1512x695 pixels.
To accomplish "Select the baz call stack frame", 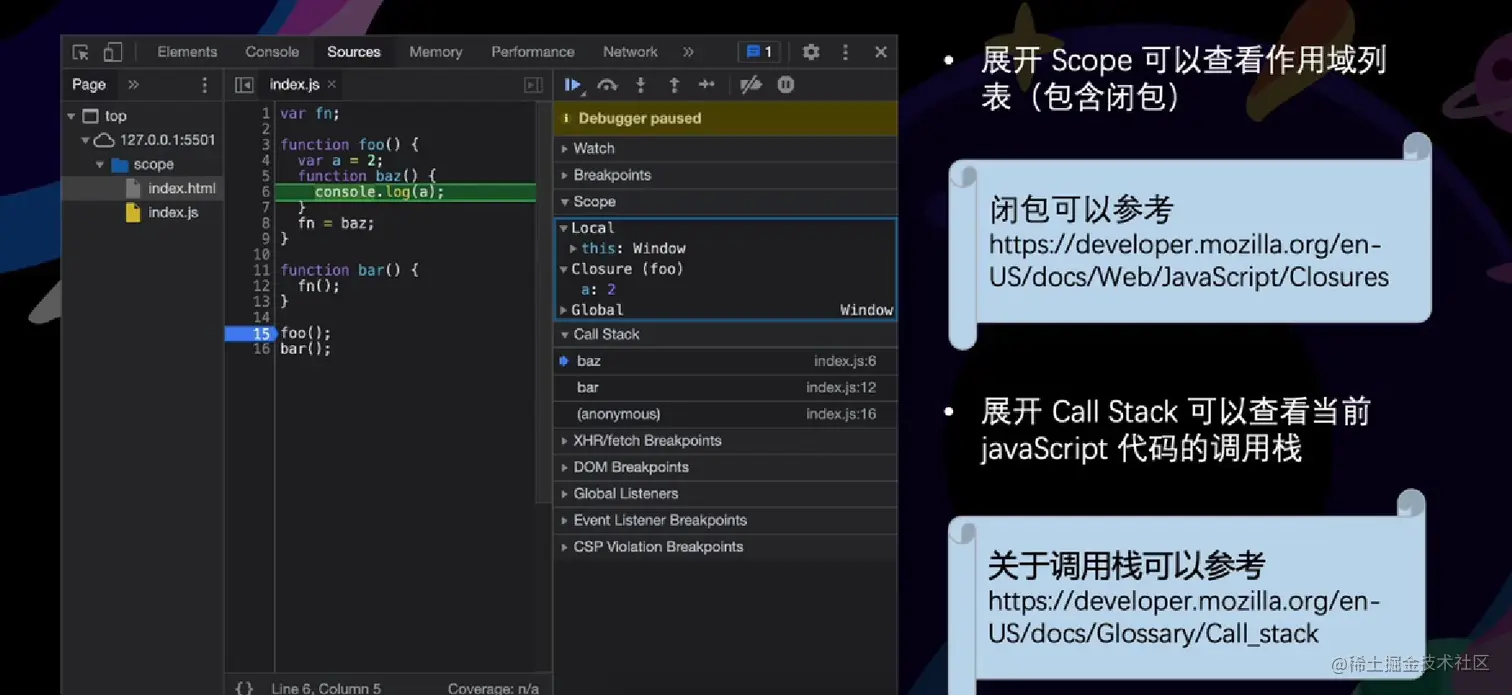I will [x=725, y=361].
